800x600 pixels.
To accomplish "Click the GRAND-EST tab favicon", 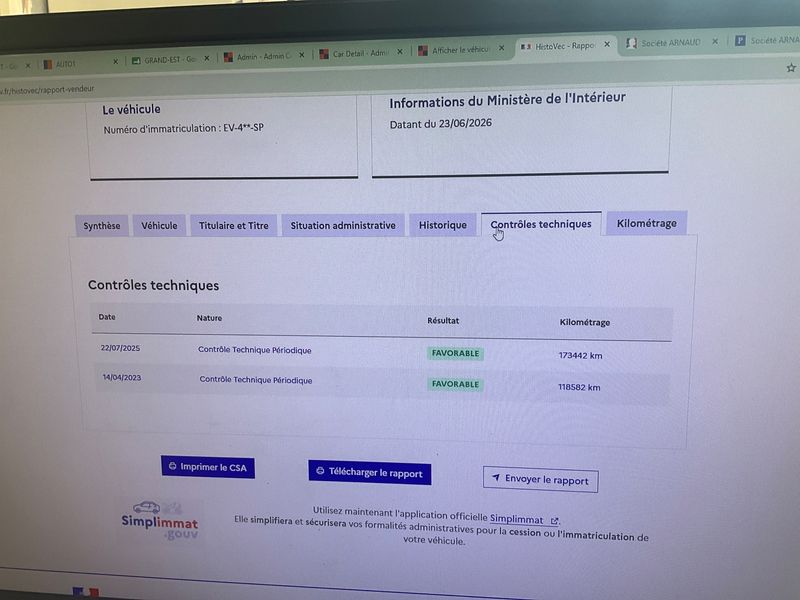I will [136, 61].
